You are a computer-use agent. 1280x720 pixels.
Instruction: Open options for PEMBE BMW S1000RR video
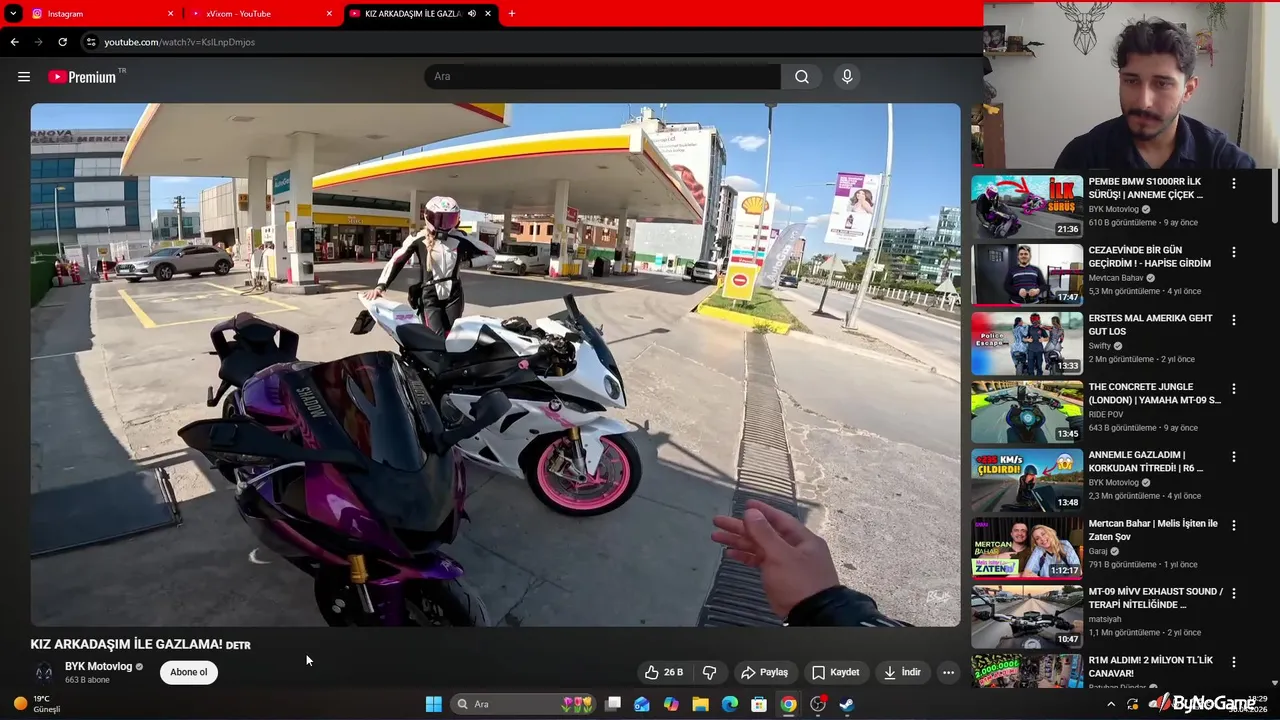[1234, 184]
